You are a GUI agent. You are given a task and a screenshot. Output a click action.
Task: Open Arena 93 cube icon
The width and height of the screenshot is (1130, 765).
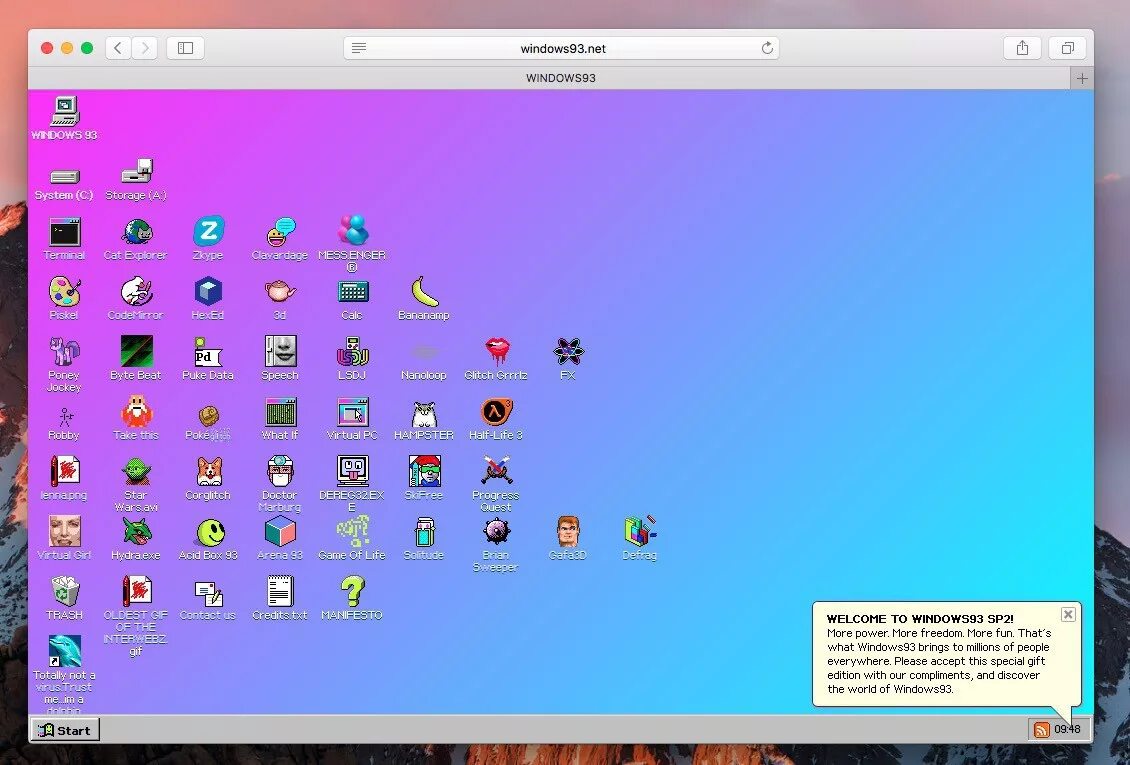pos(280,532)
